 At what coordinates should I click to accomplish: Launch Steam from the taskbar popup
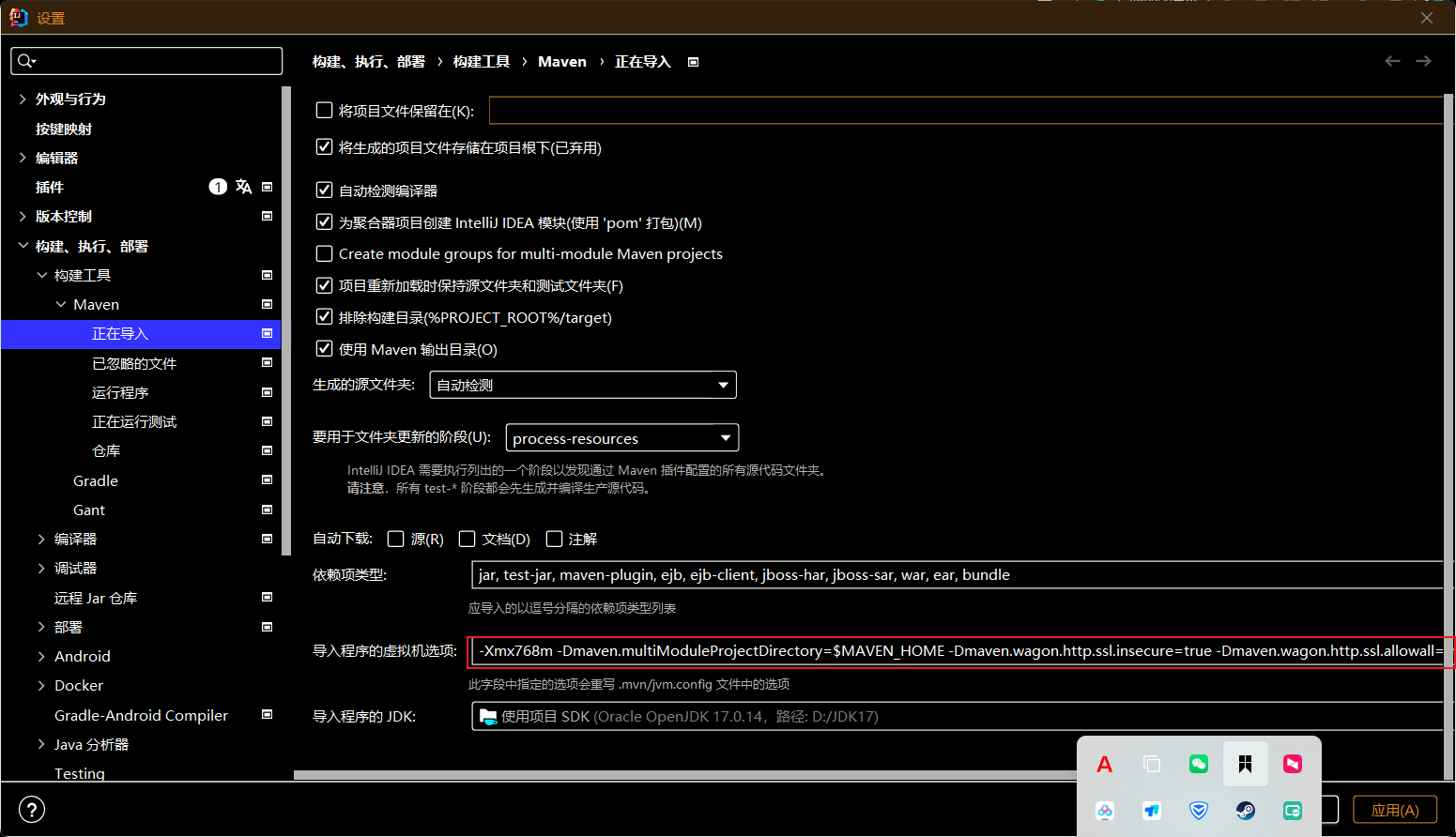click(x=1246, y=811)
